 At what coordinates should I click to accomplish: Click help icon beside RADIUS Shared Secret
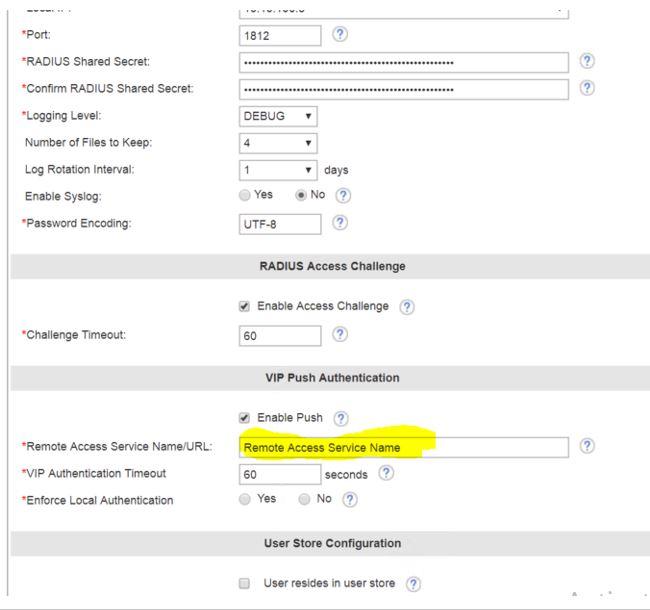click(588, 62)
